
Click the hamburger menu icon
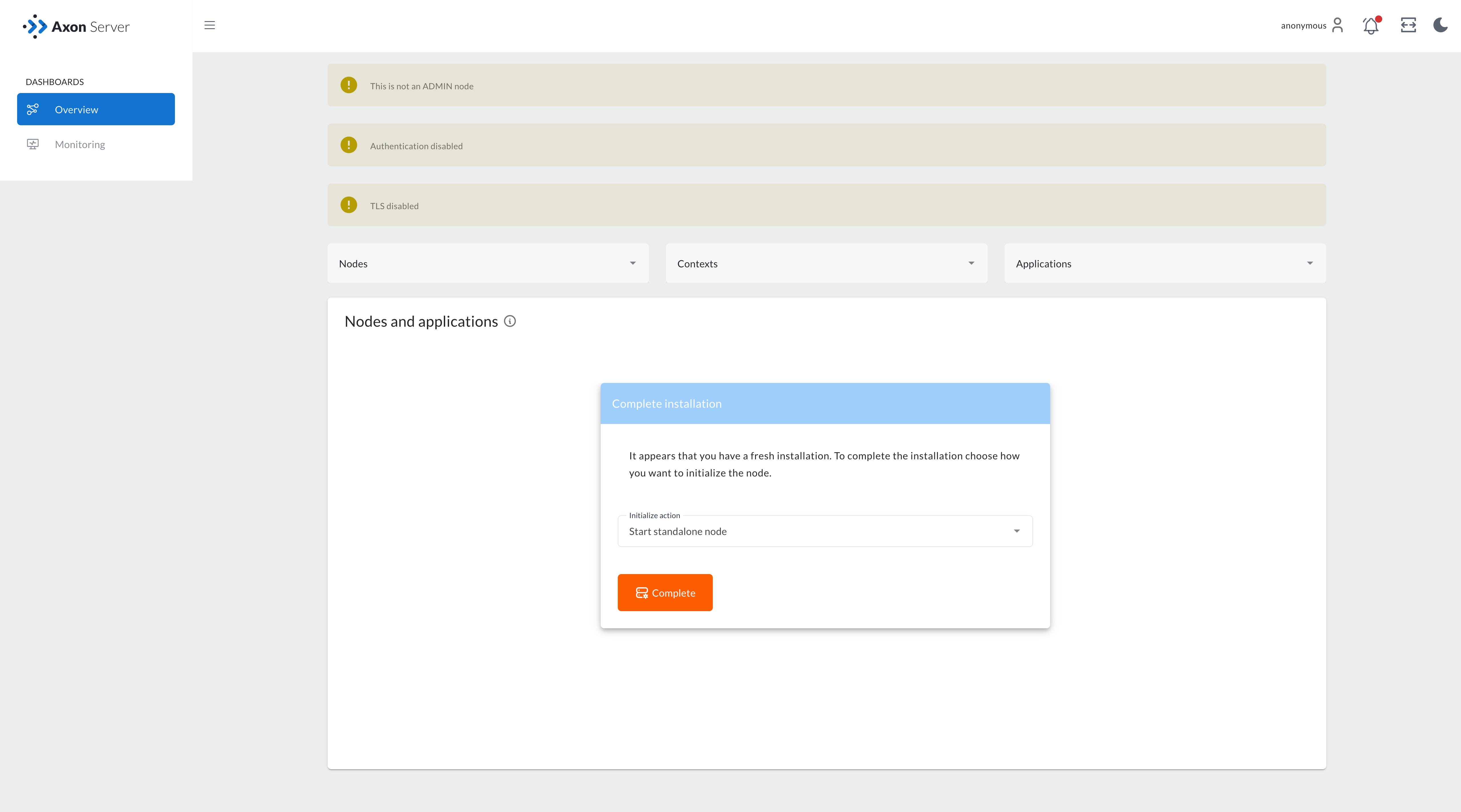(209, 25)
